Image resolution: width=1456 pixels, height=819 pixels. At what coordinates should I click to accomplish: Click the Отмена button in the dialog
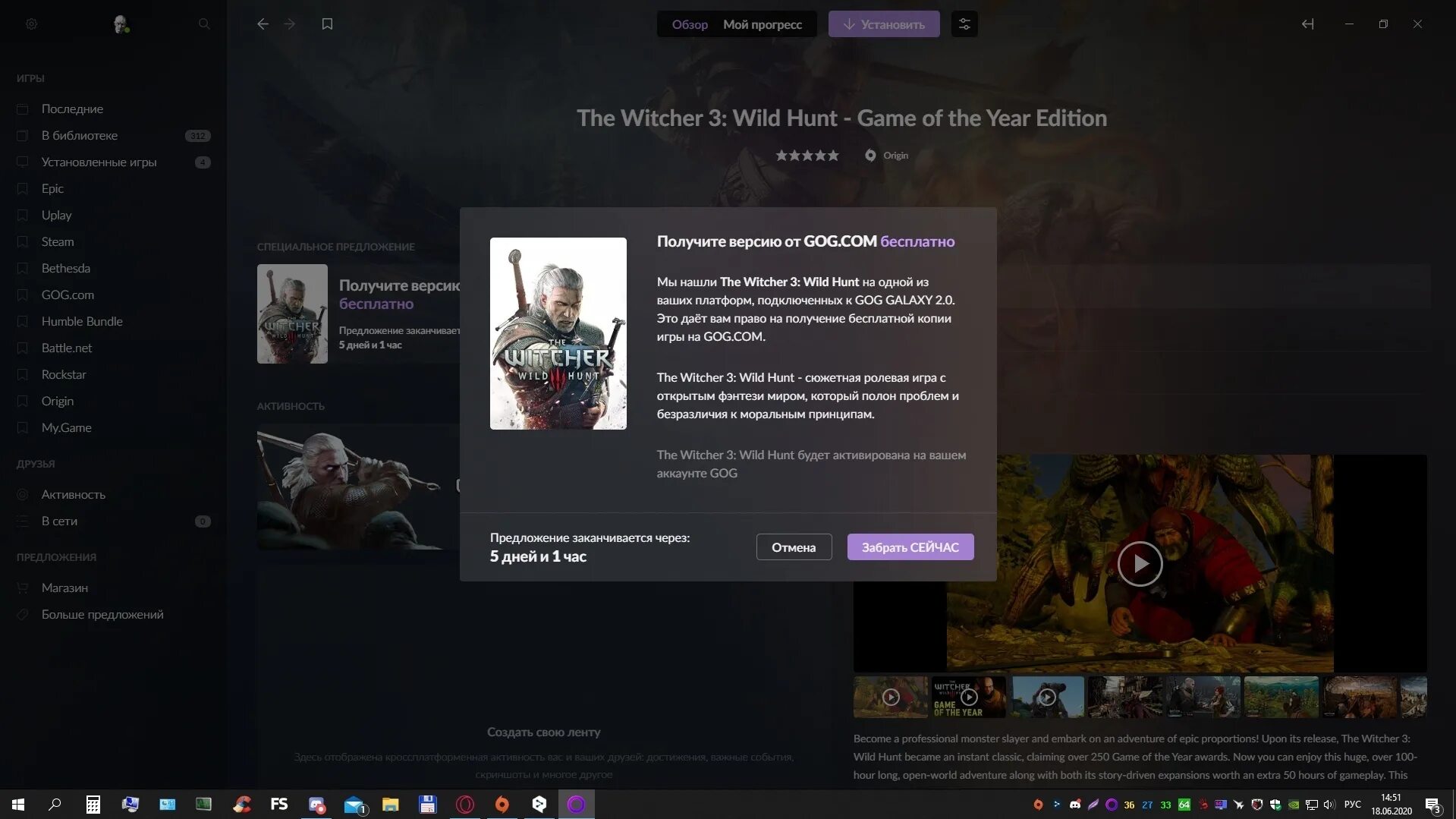pos(794,547)
